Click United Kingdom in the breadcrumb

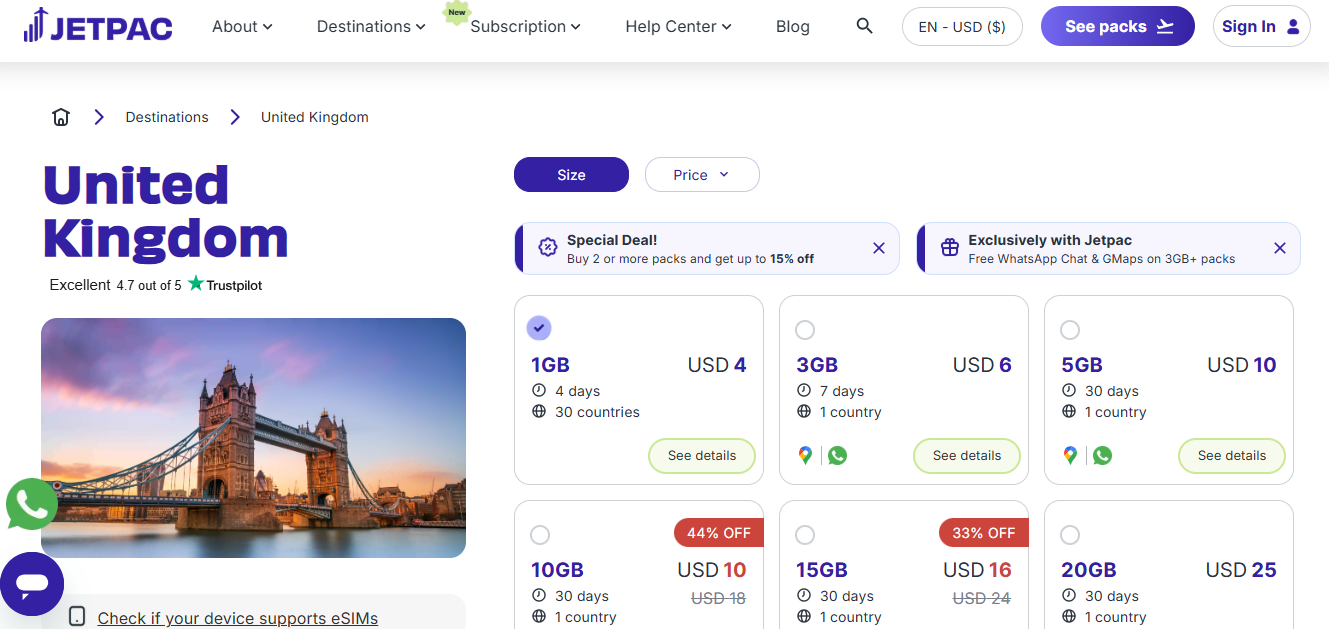point(315,117)
